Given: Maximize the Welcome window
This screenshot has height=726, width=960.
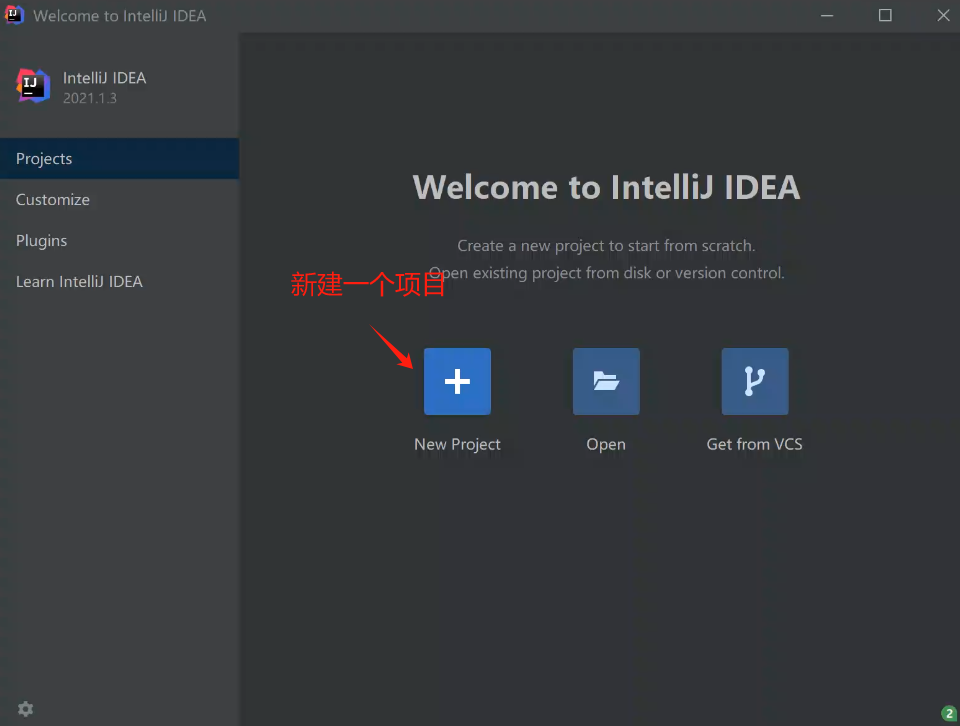Looking at the screenshot, I should coord(885,15).
